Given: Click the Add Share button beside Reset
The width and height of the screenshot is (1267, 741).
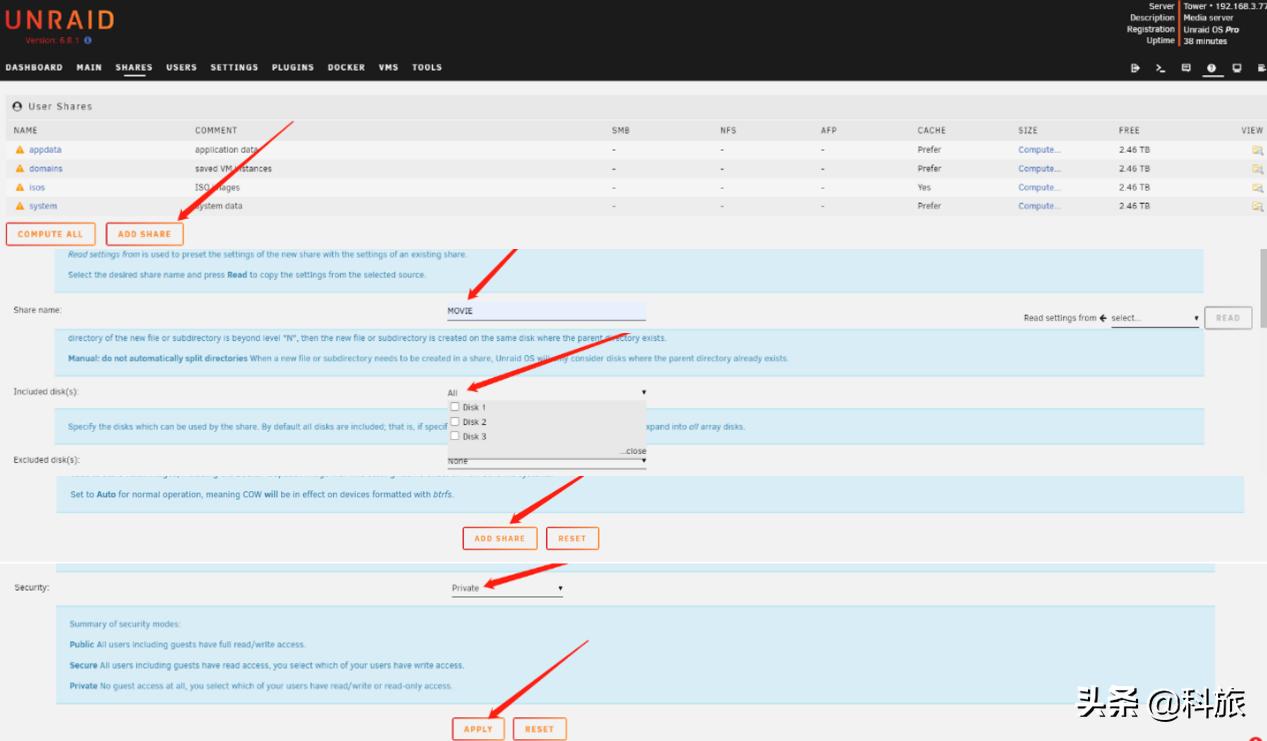Looking at the screenshot, I should point(500,538).
